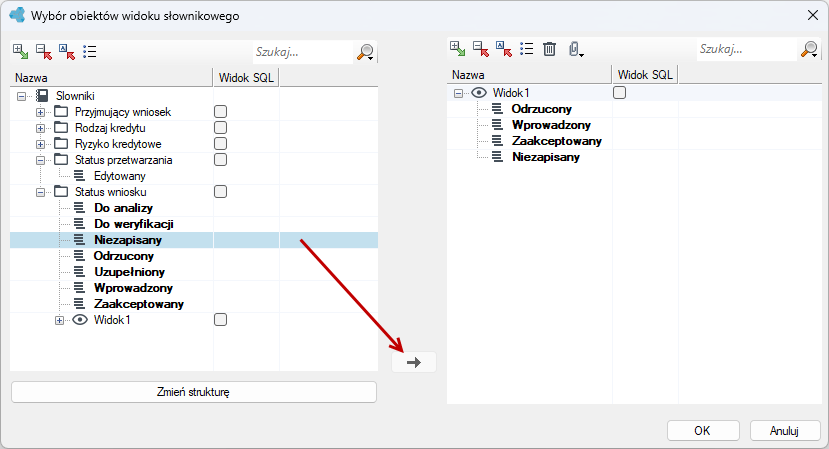Select Odrzucony in the left tree
This screenshot has width=829, height=449.
pos(124,256)
